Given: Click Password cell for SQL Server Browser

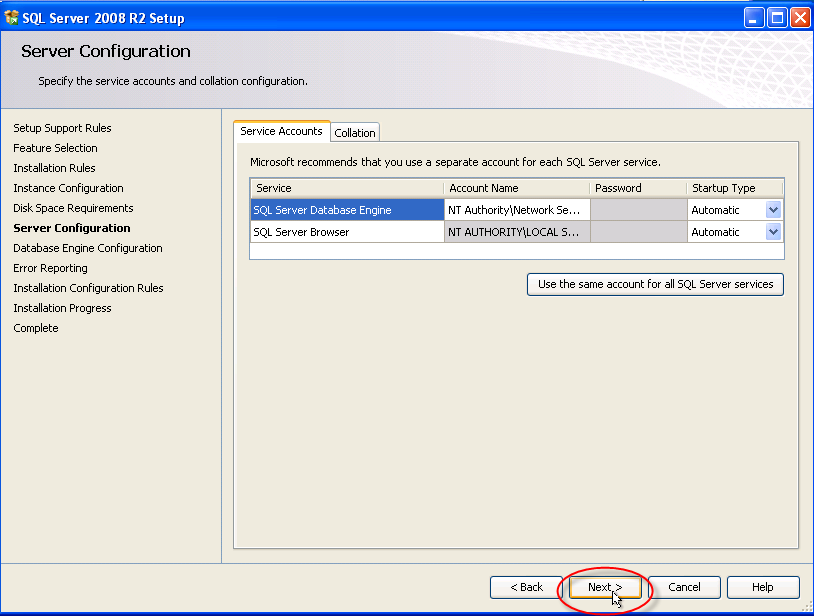Looking at the screenshot, I should point(639,231).
